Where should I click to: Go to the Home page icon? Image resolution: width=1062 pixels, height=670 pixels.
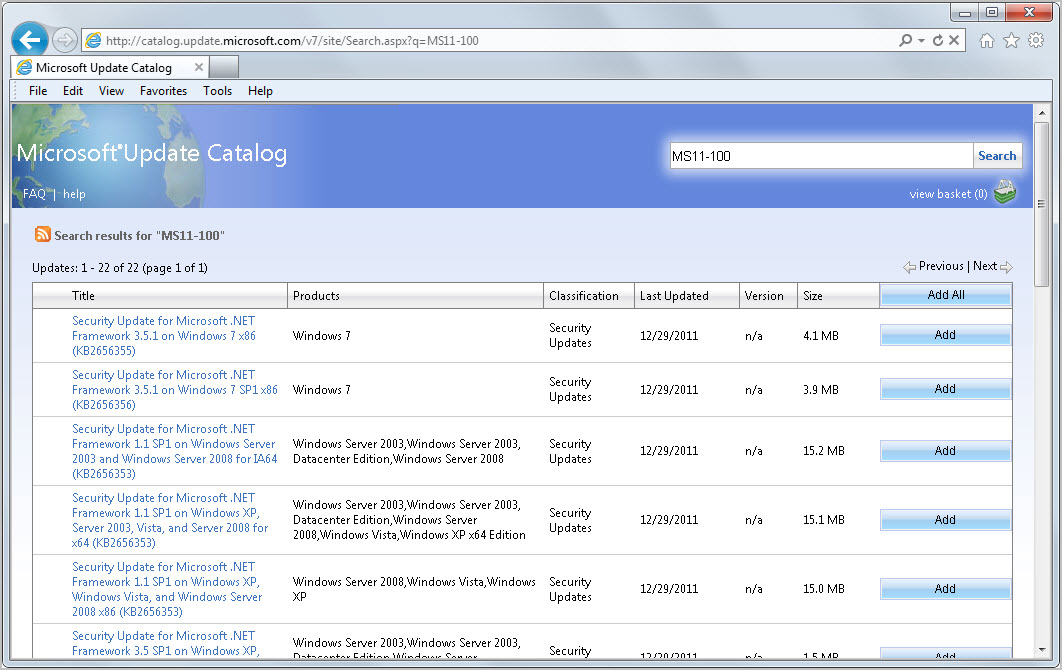coord(987,41)
